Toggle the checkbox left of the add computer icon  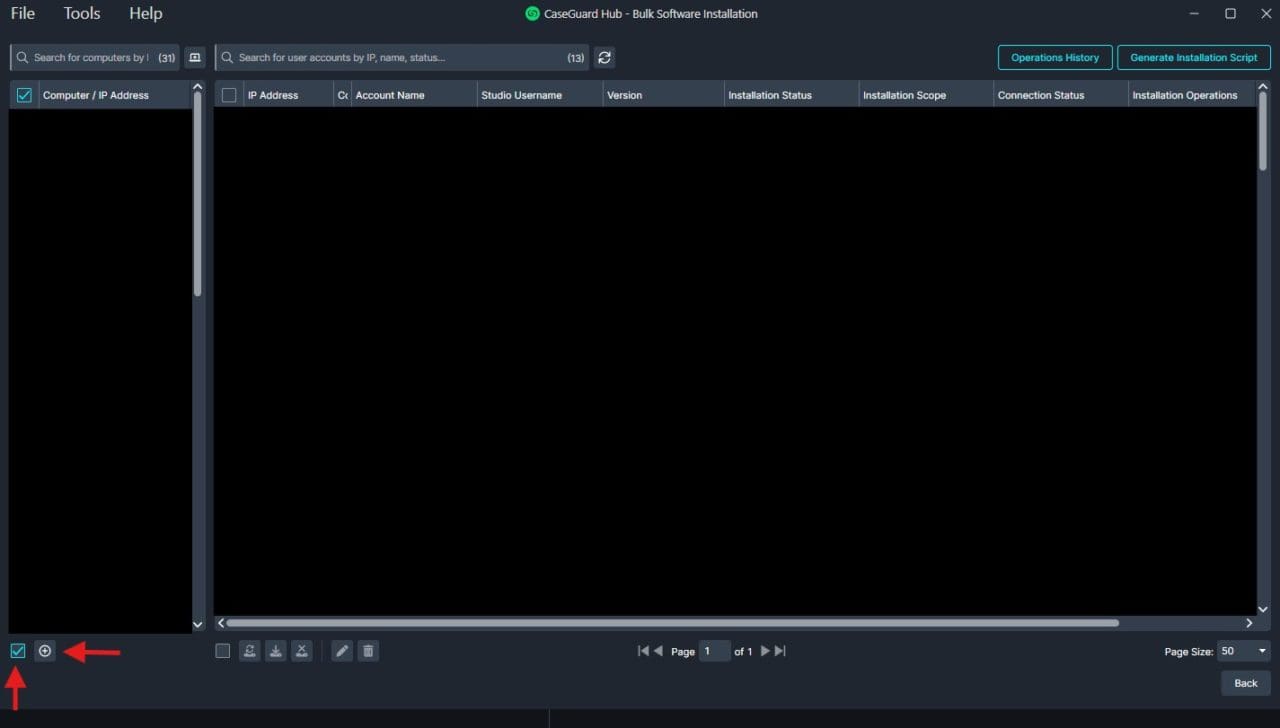[18, 651]
